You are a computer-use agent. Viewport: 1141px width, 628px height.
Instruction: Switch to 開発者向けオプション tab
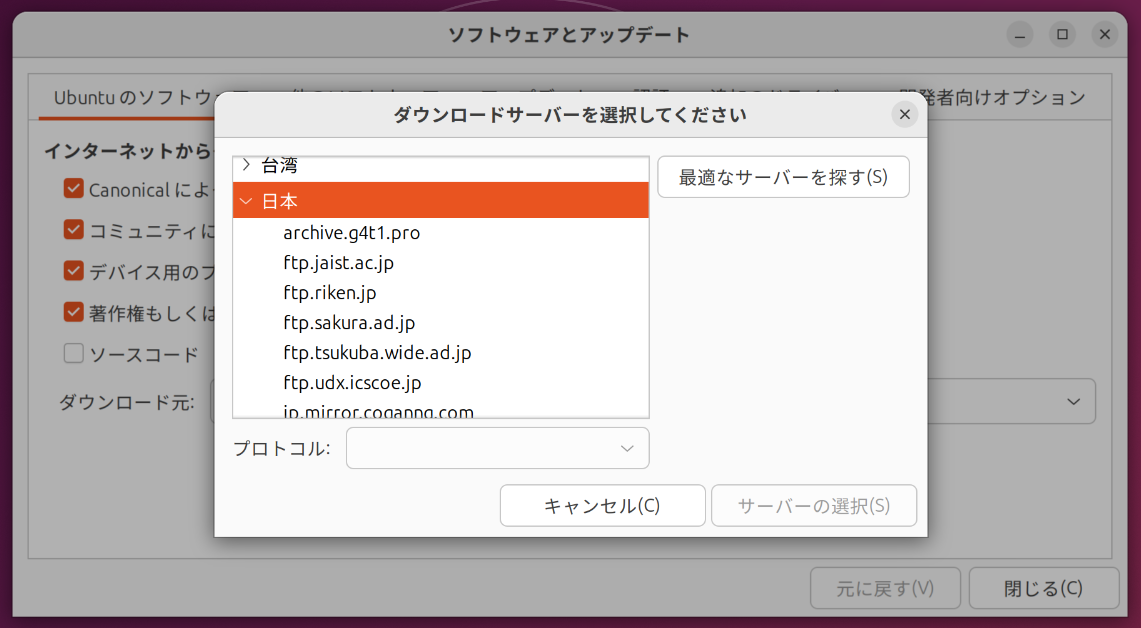[990, 97]
